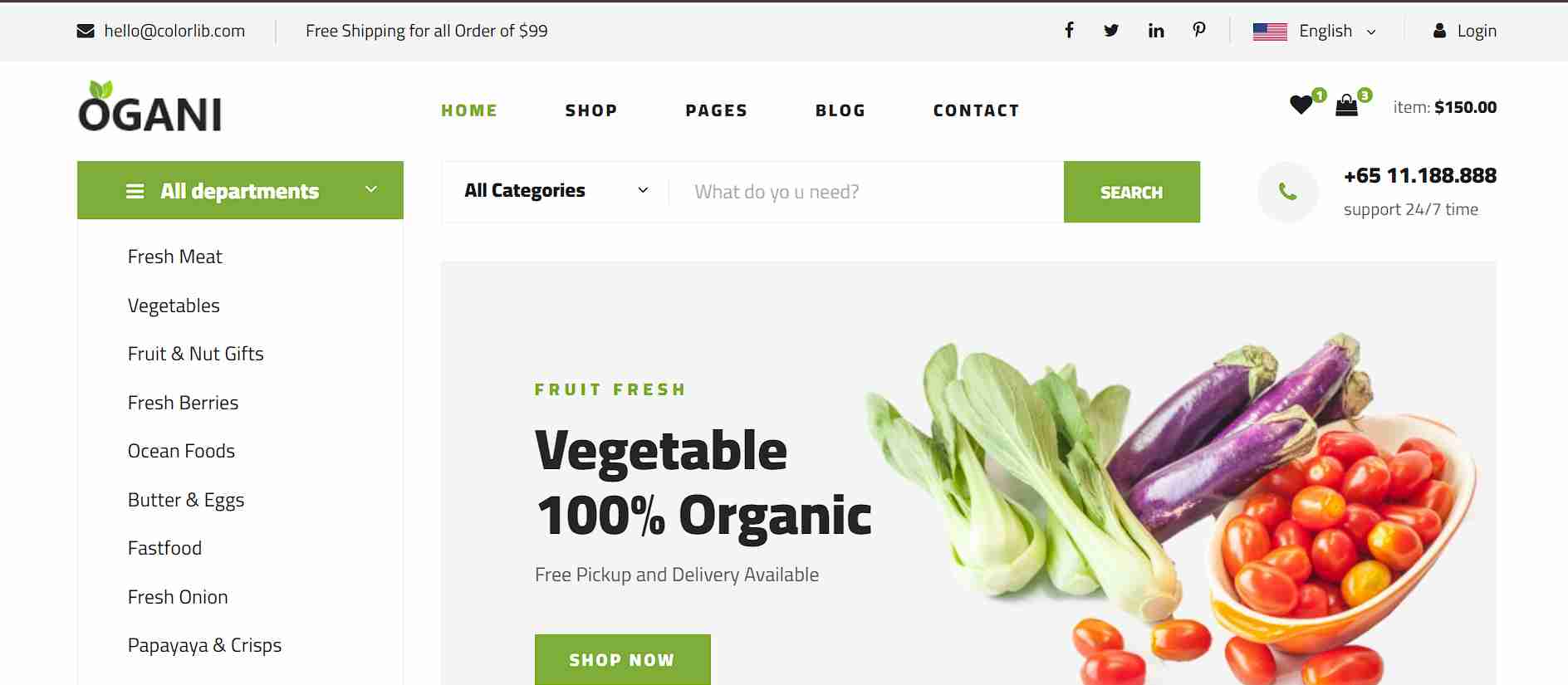Image resolution: width=1568 pixels, height=685 pixels.
Task: Click the Search button
Action: pyautogui.click(x=1131, y=192)
